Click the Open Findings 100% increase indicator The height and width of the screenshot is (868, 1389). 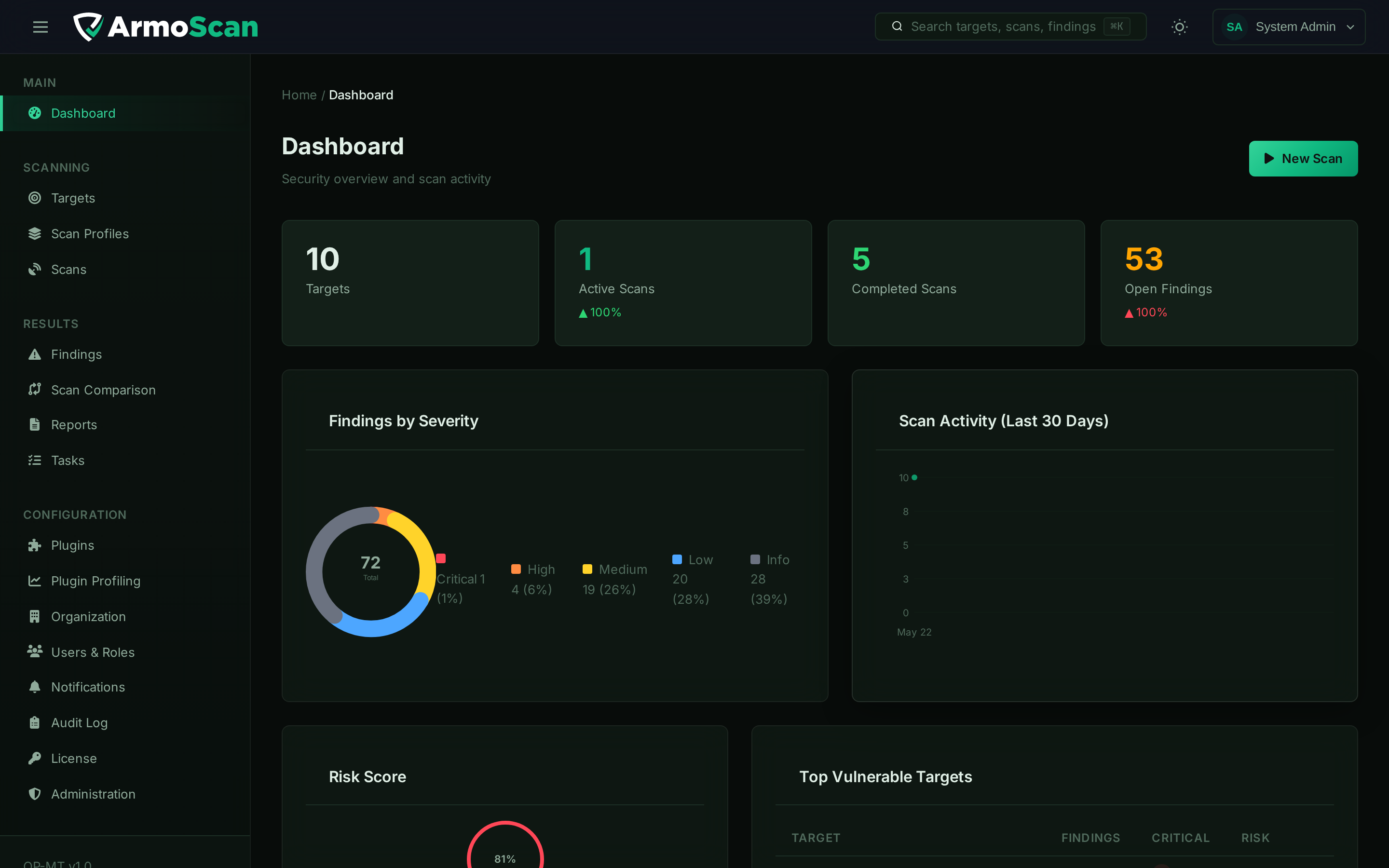click(x=1145, y=312)
